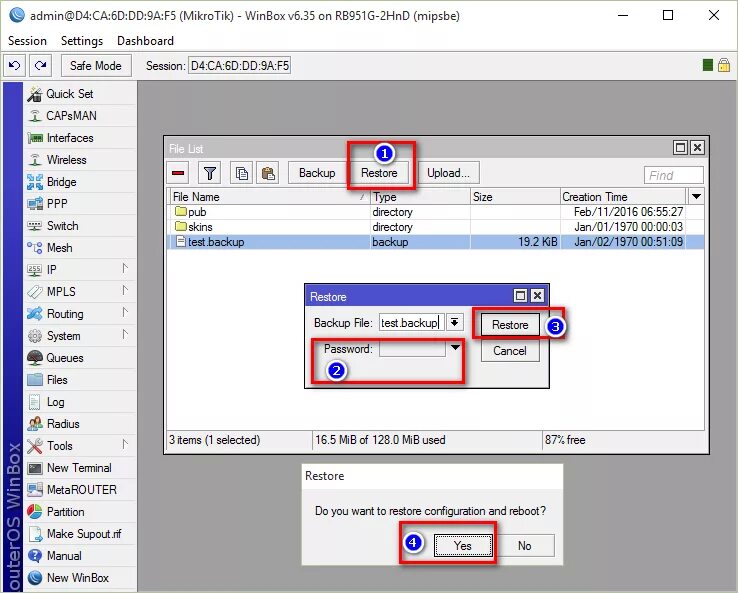Click the Upload... button
Viewport: 738px width, 593px height.
[448, 173]
